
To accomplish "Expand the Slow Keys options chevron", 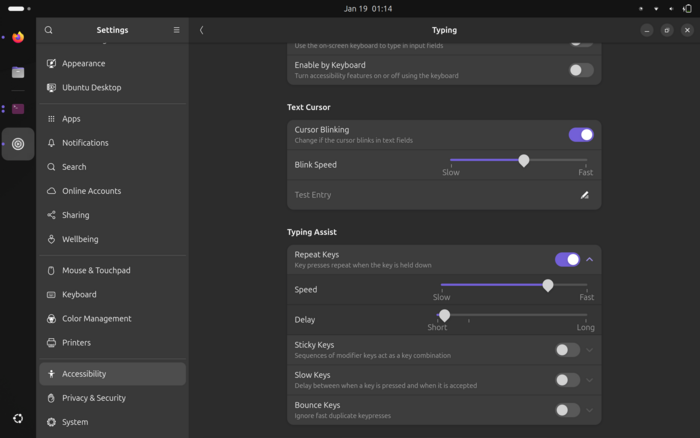I will [590, 380].
